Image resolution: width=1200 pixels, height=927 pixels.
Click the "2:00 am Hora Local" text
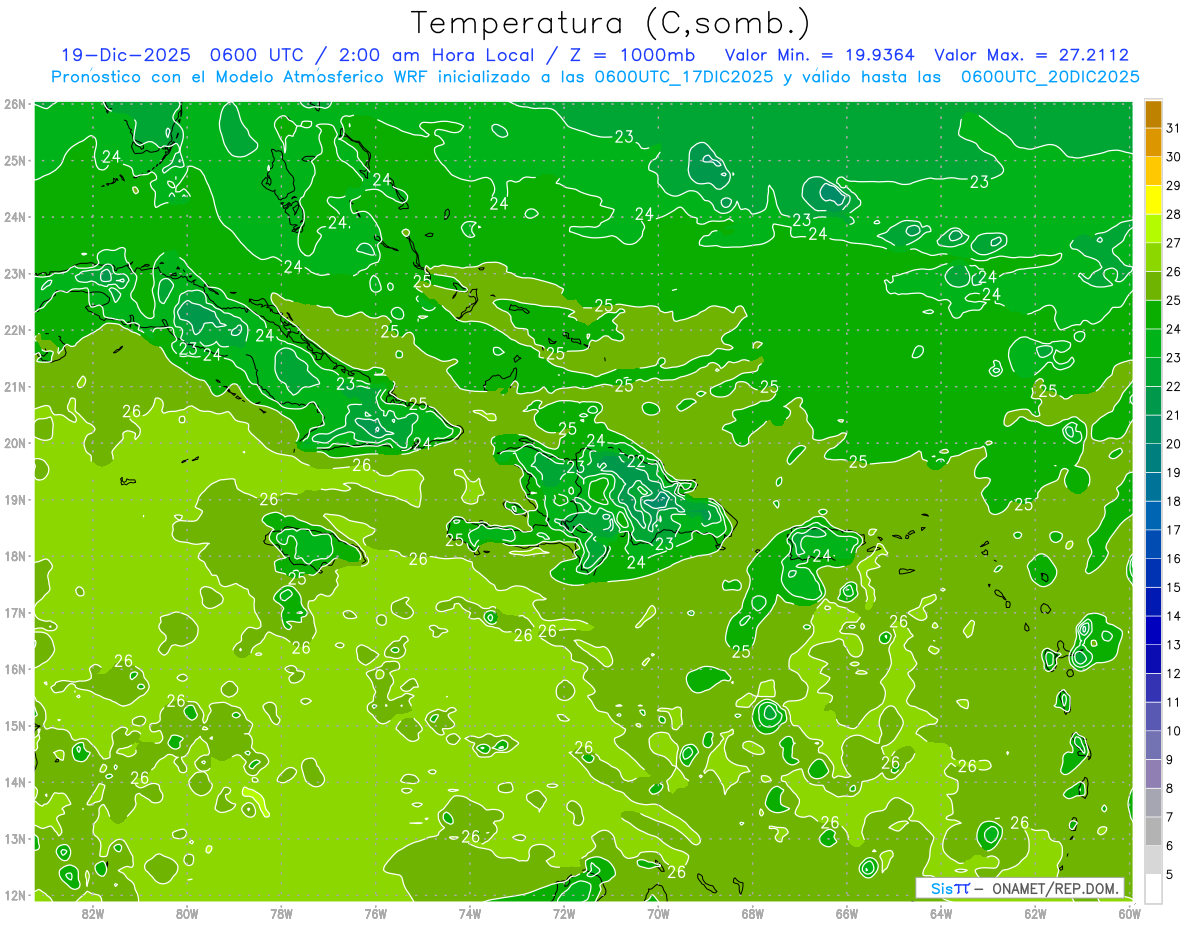coord(437,55)
